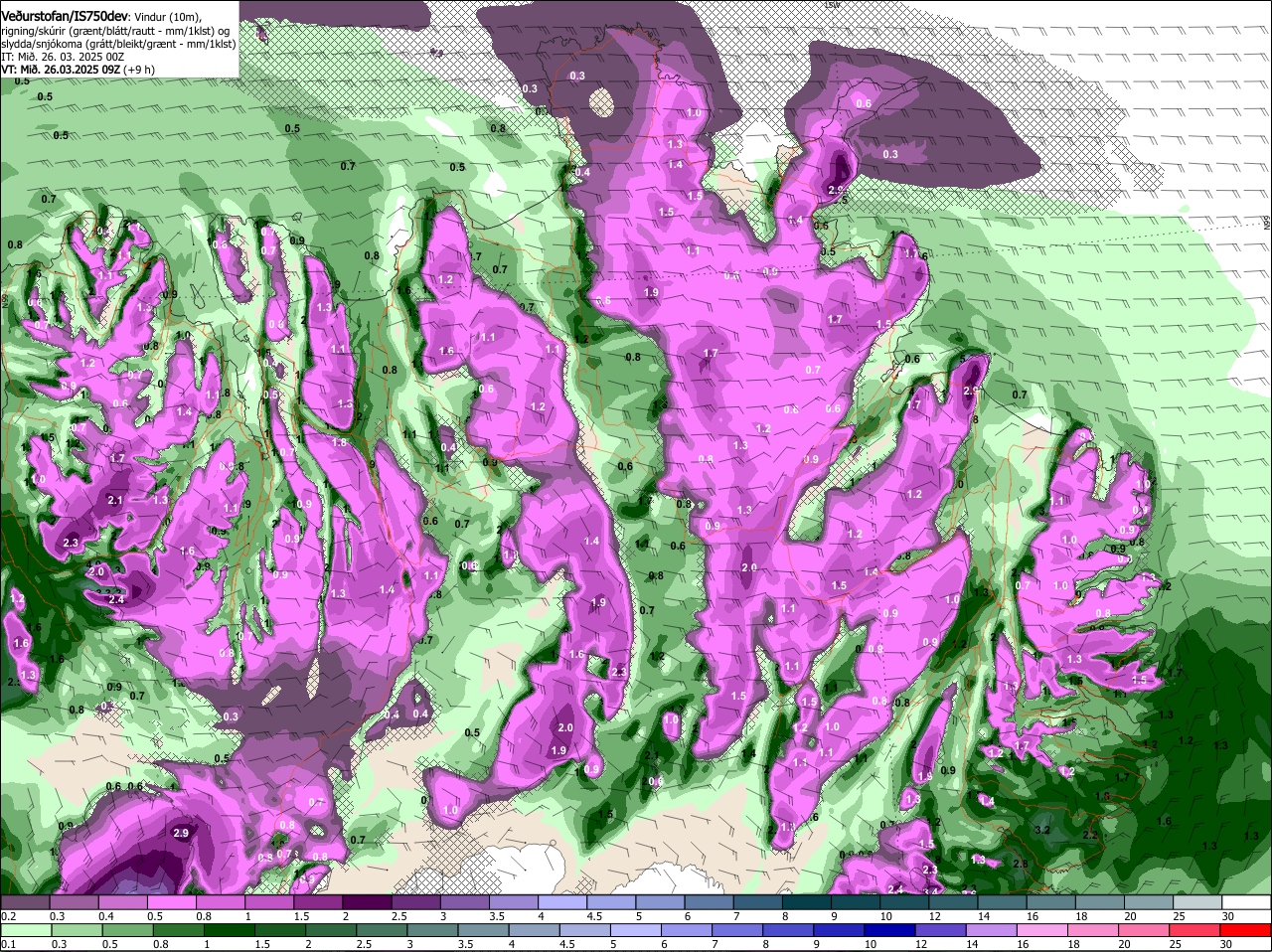
Task: Select the white swatch ending the upper scale
Action: pos(1247,901)
